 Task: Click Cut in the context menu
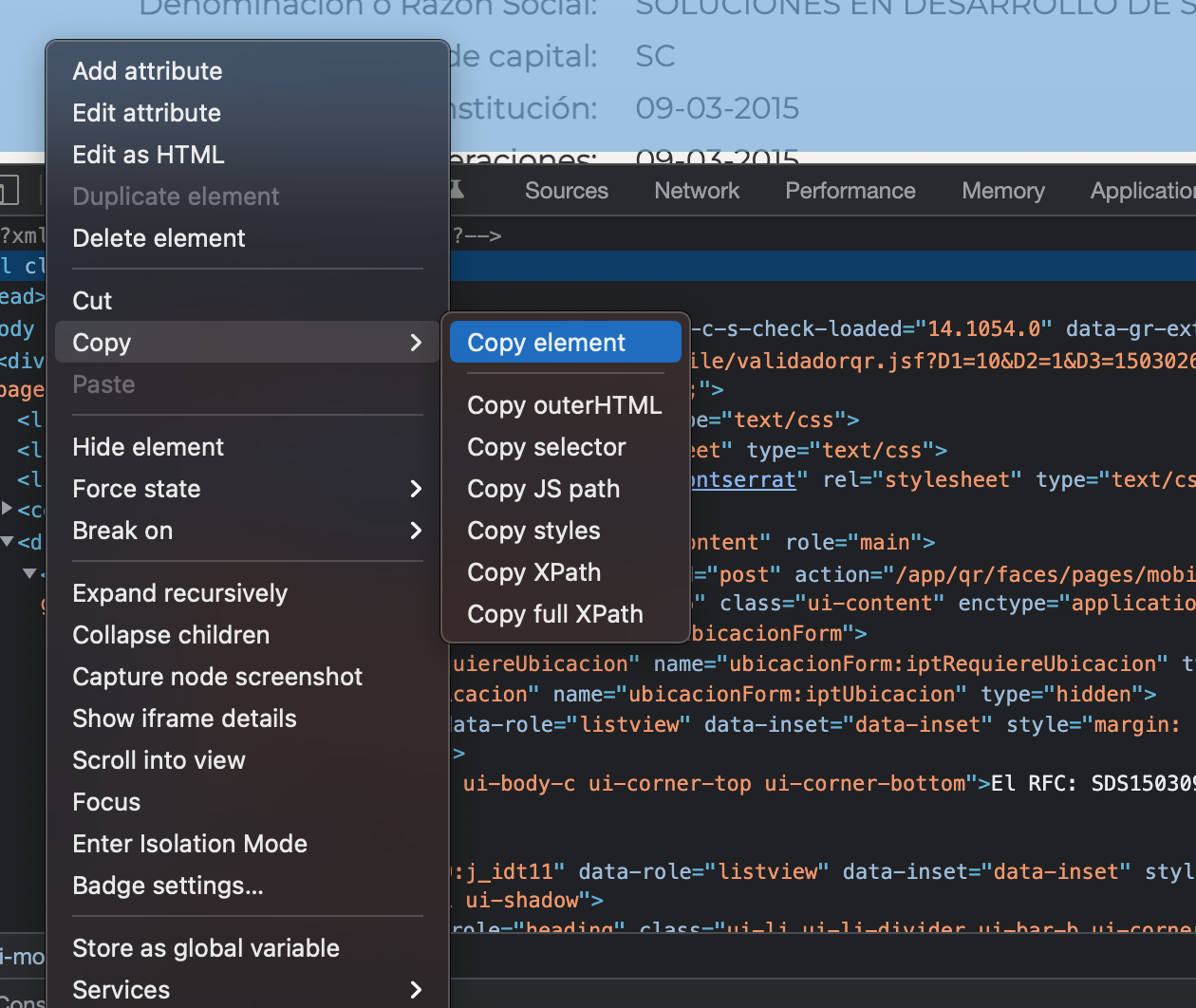click(x=247, y=301)
